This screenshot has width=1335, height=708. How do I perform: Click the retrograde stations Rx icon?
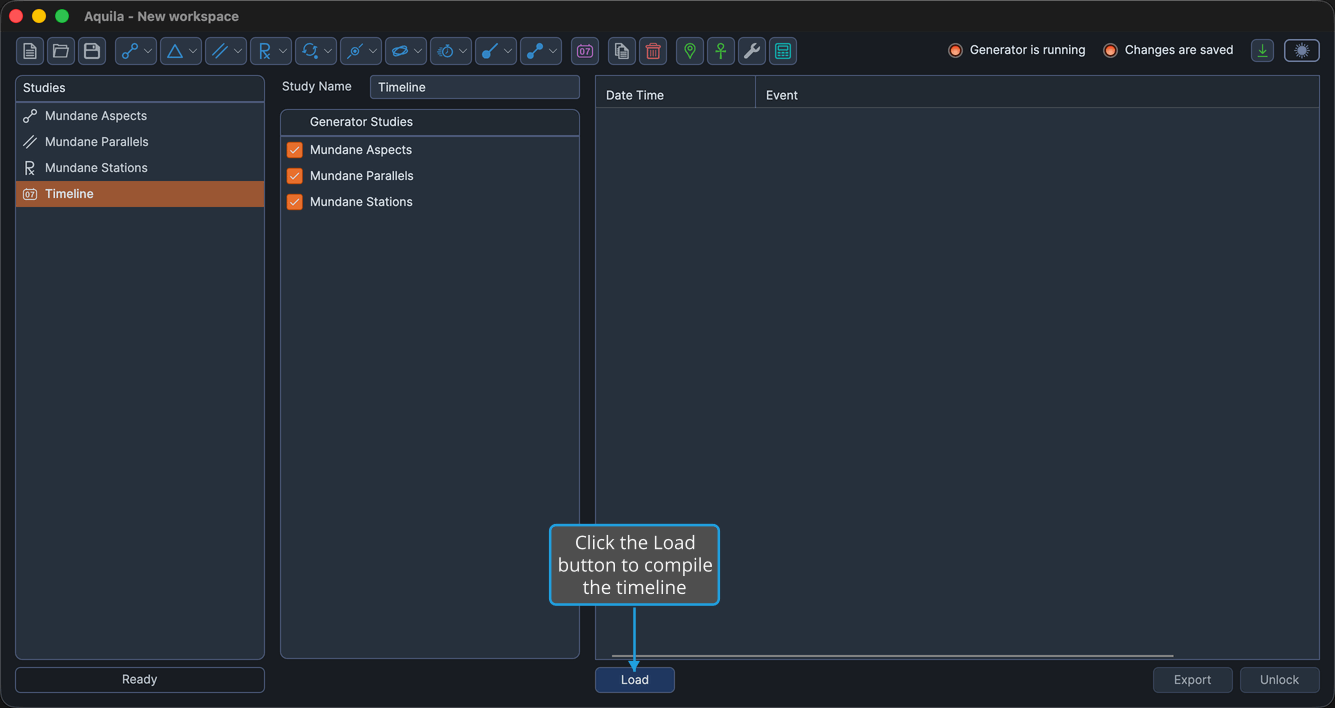[264, 51]
